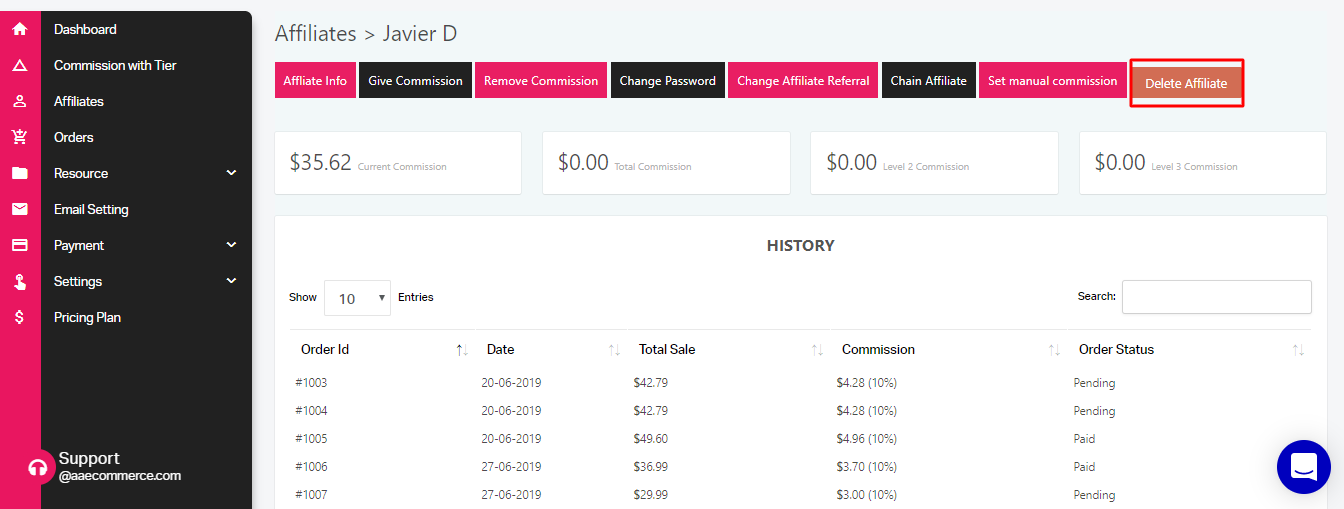The width and height of the screenshot is (1344, 509).
Task: Click the Orders shopping cart icon
Action: click(x=19, y=137)
